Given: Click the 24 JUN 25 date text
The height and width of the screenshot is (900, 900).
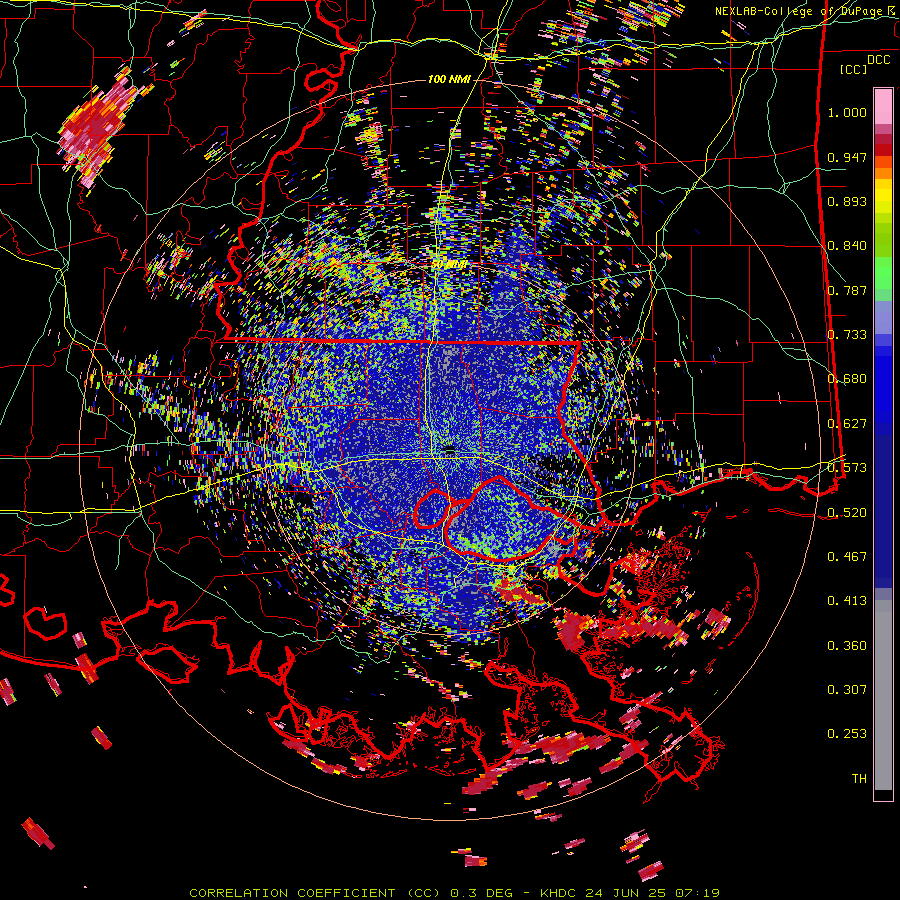Looking at the screenshot, I should (629, 893).
